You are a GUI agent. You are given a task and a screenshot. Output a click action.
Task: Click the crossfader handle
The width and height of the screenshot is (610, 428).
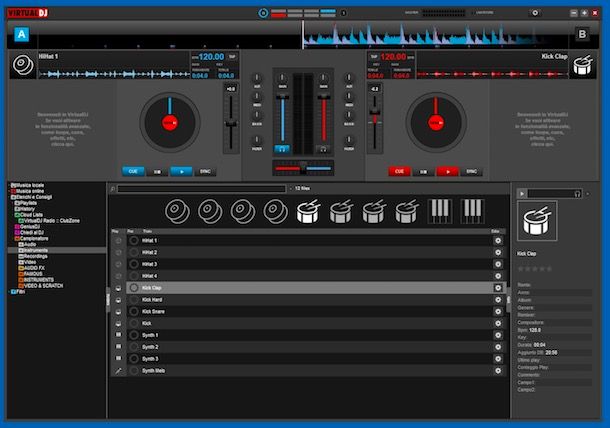tap(303, 168)
